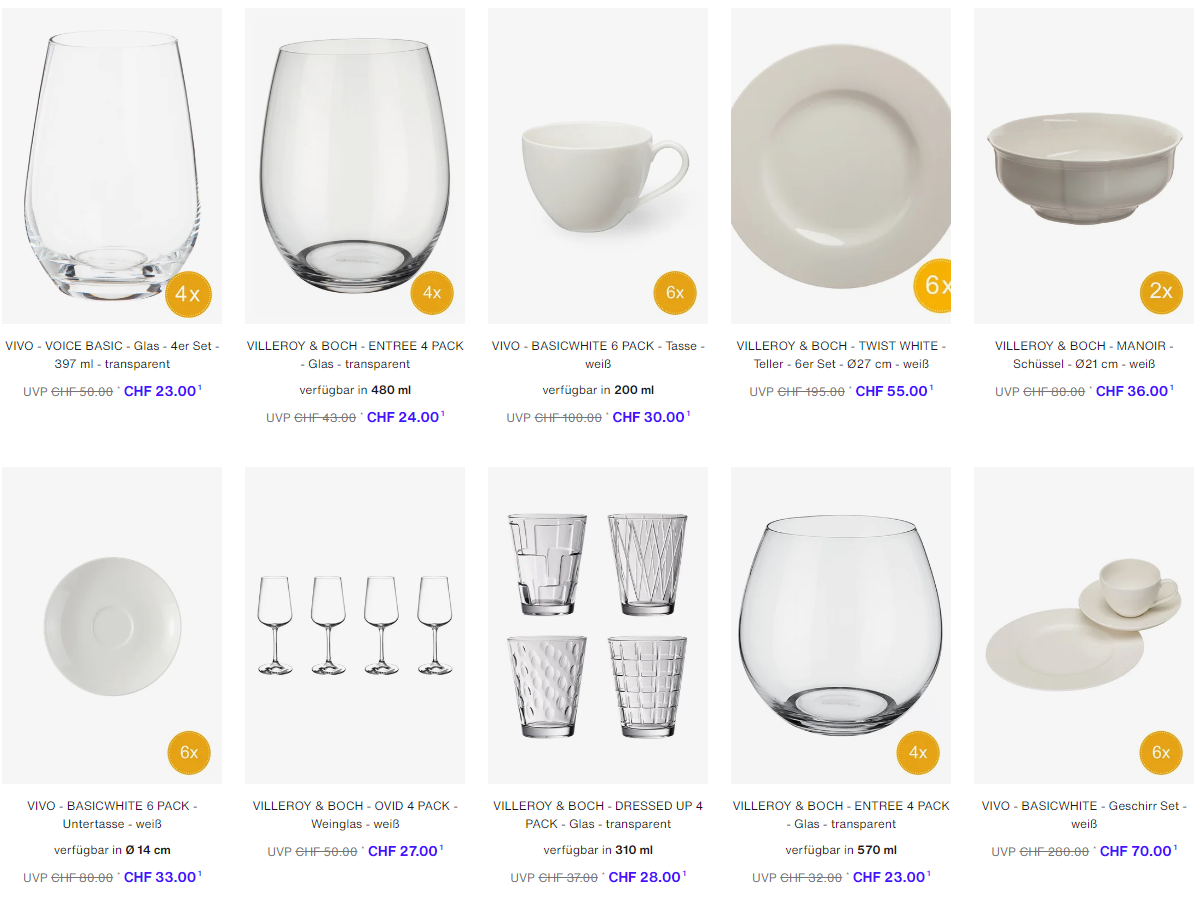The image size is (1202, 905).
Task: Click the 6x badge on Twist White plate
Action: (934, 286)
